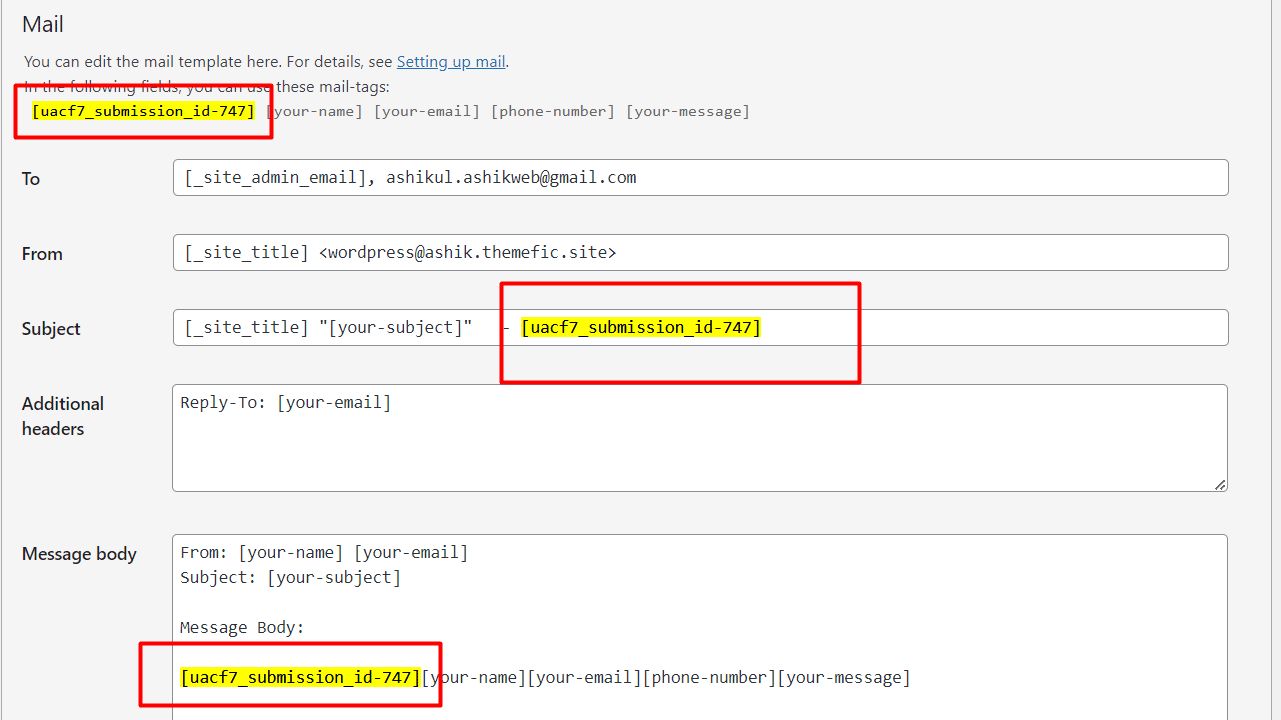Click the Subject field label
Image resolution: width=1281 pixels, height=720 pixels.
coord(51,329)
